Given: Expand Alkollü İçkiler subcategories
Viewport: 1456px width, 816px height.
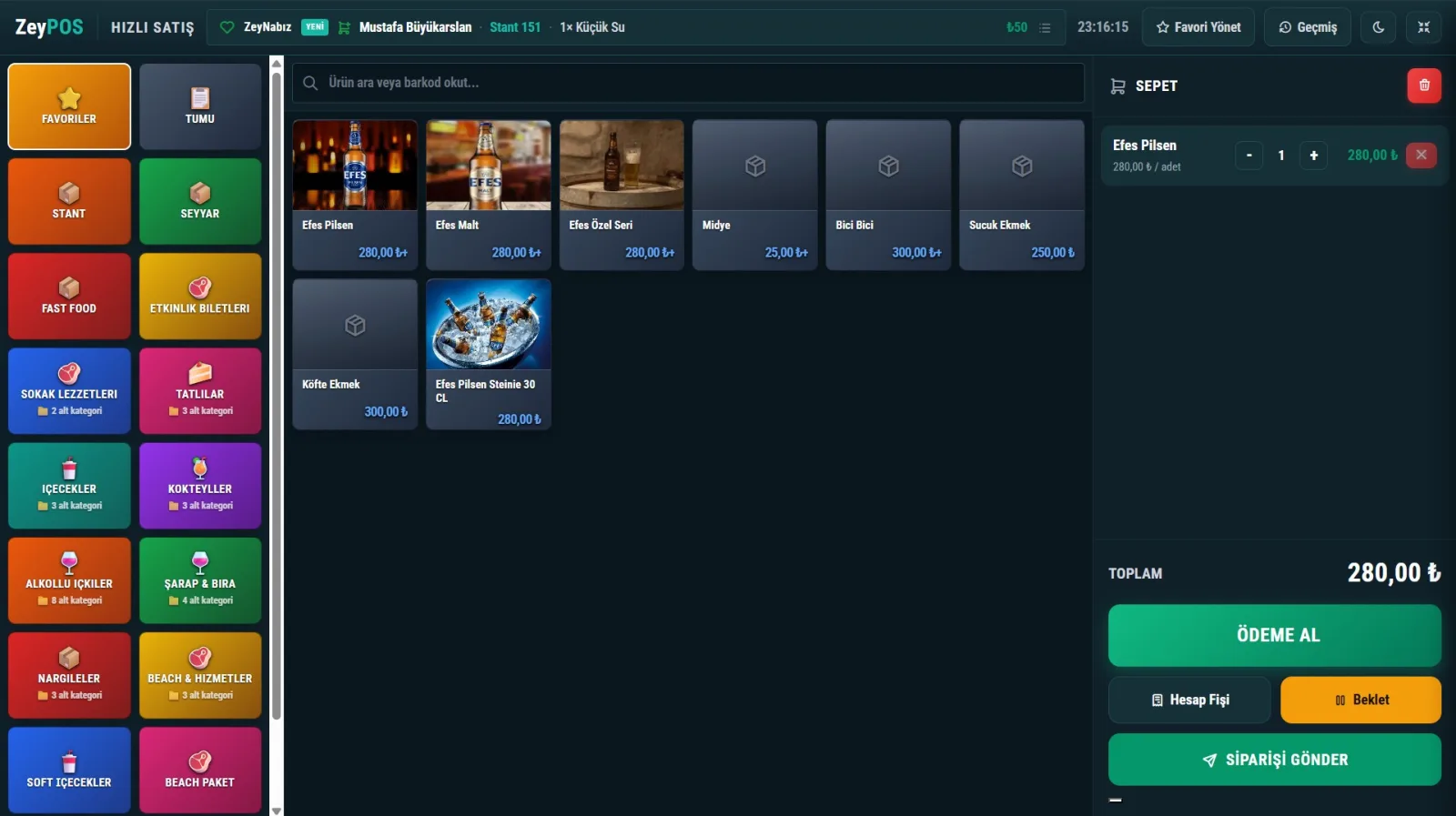Looking at the screenshot, I should pos(69,580).
